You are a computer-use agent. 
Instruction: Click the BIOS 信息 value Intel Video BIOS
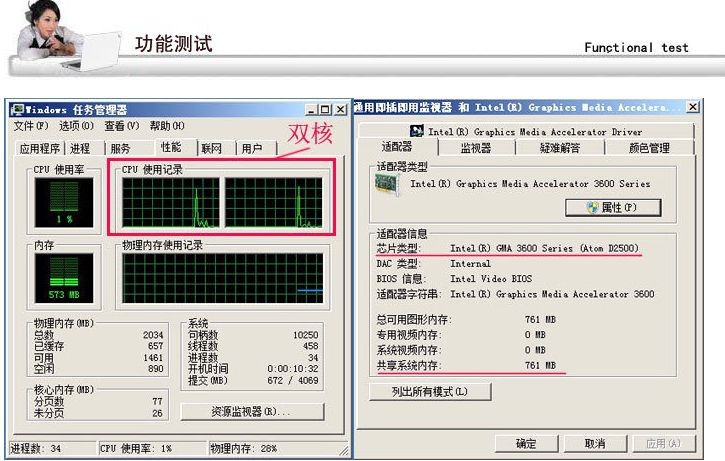[x=491, y=279]
